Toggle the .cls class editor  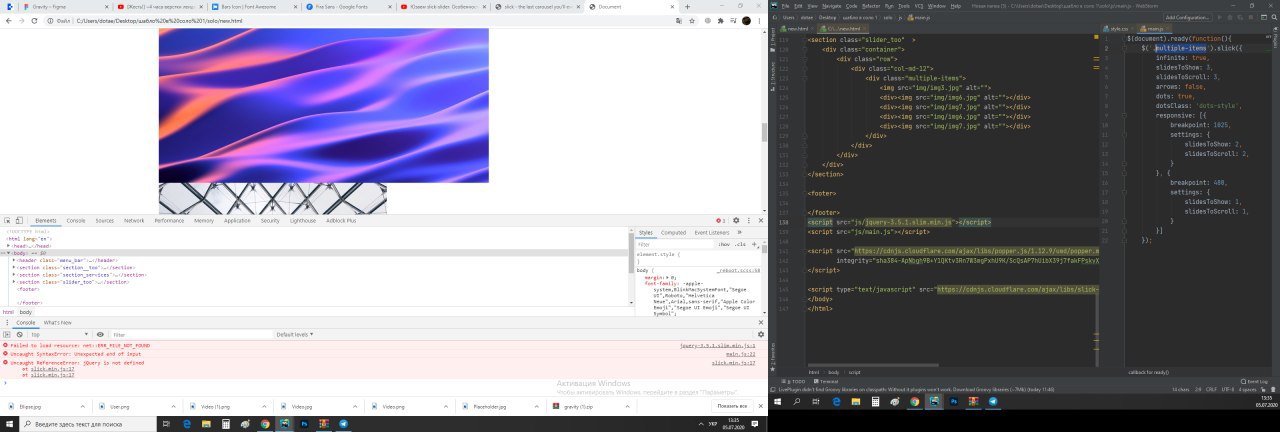click(x=740, y=244)
